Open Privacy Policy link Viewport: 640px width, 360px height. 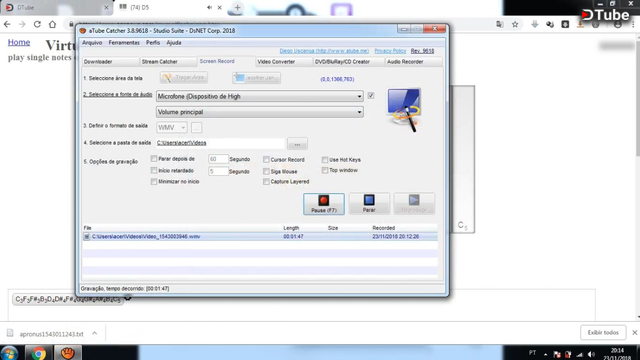390,51
